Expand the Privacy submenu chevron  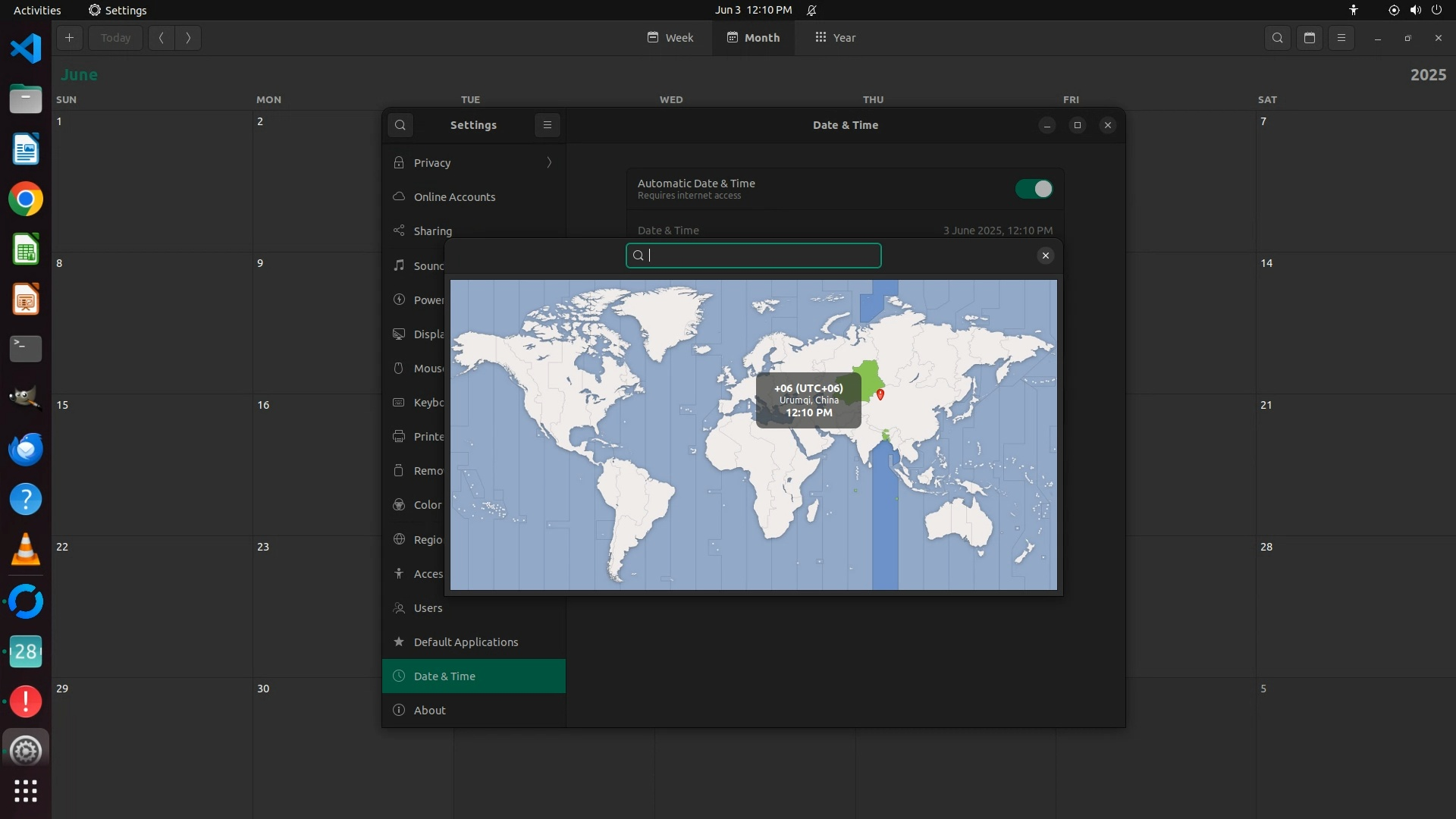[x=549, y=162]
